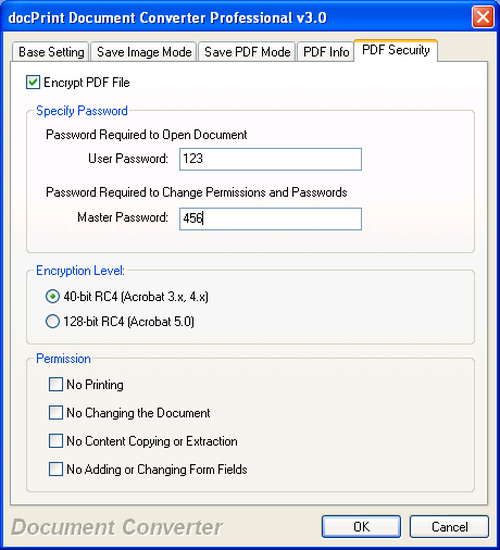Click the dialog title bar
Viewport: 500px width, 550px height.
click(237, 17)
